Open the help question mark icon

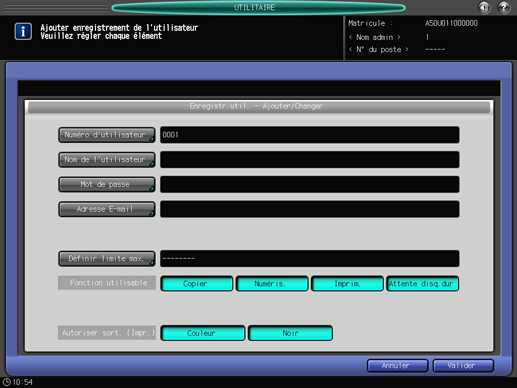tap(504, 7)
